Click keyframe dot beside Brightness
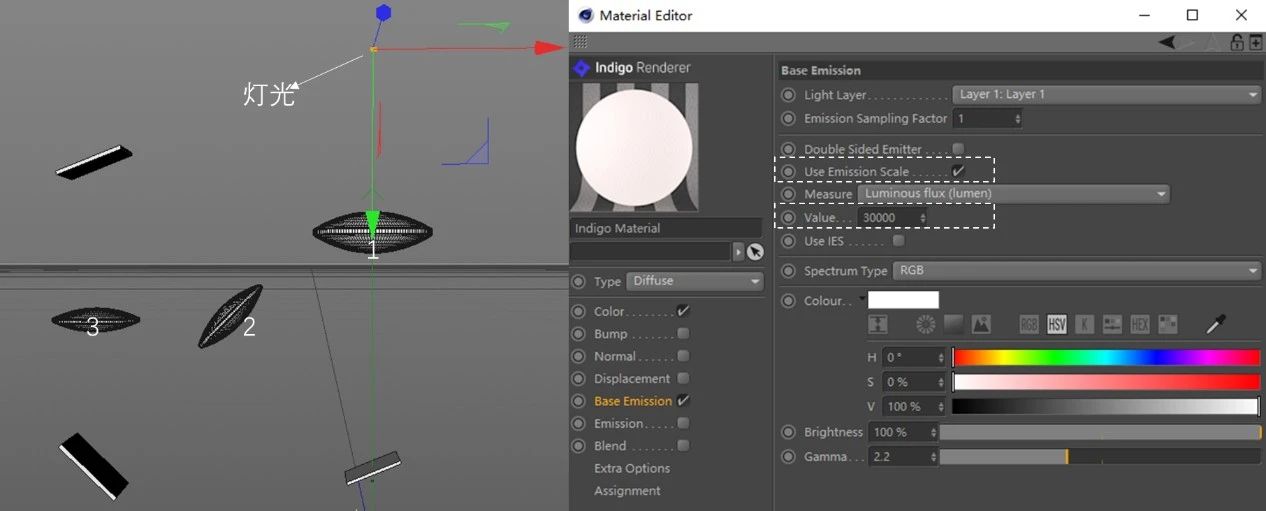This screenshot has width=1266, height=511. point(789,432)
